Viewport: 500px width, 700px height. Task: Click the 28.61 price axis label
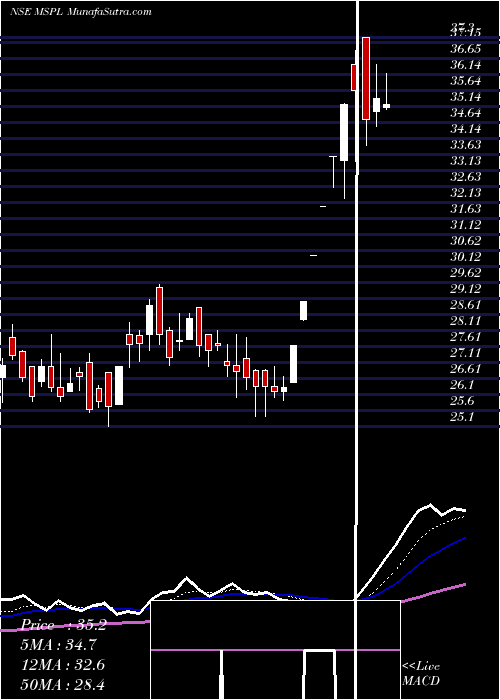tap(466, 305)
